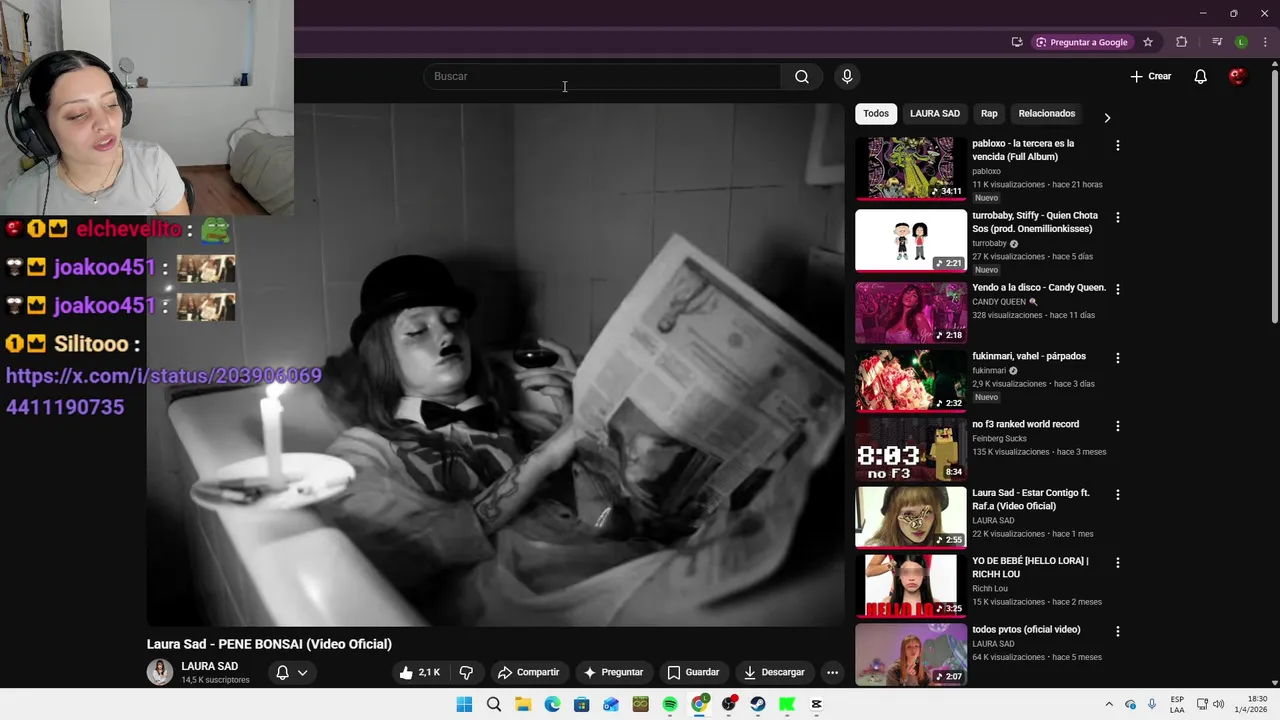Open Microsoft Edge from taskbar
Screen dimensions: 1280x720
[552, 704]
